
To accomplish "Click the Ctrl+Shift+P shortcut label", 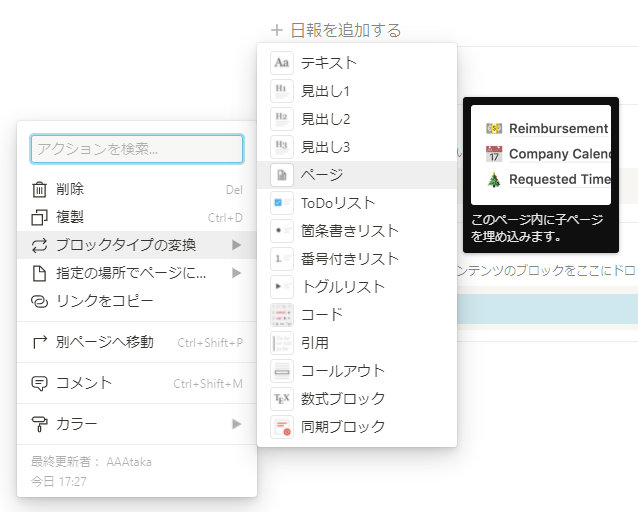I will (x=210, y=343).
